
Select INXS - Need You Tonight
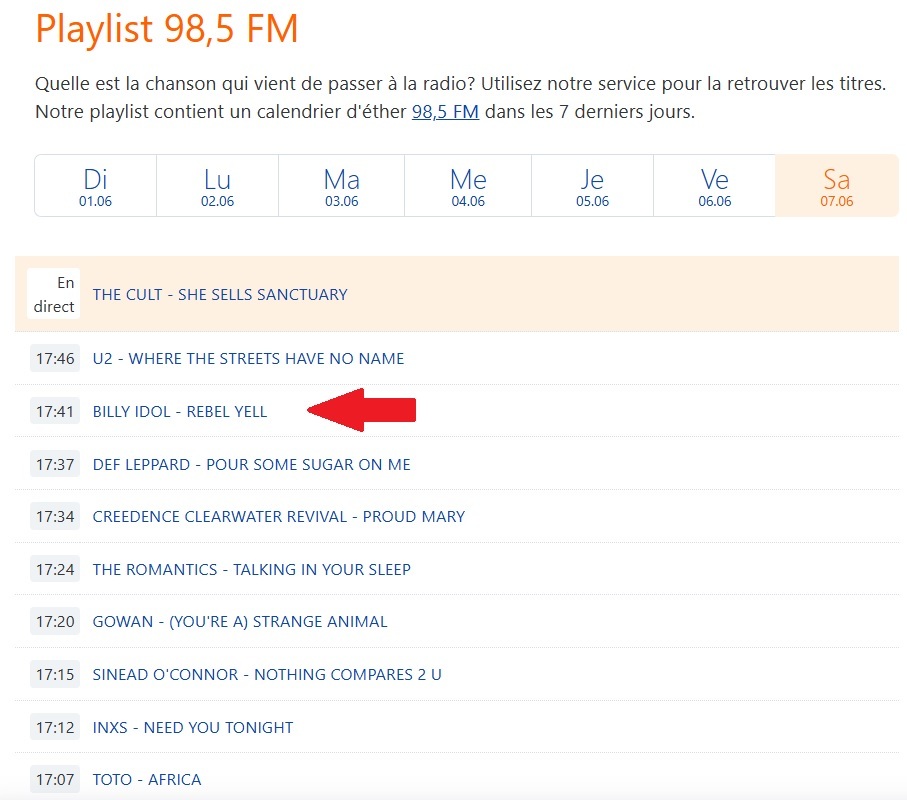click(193, 728)
